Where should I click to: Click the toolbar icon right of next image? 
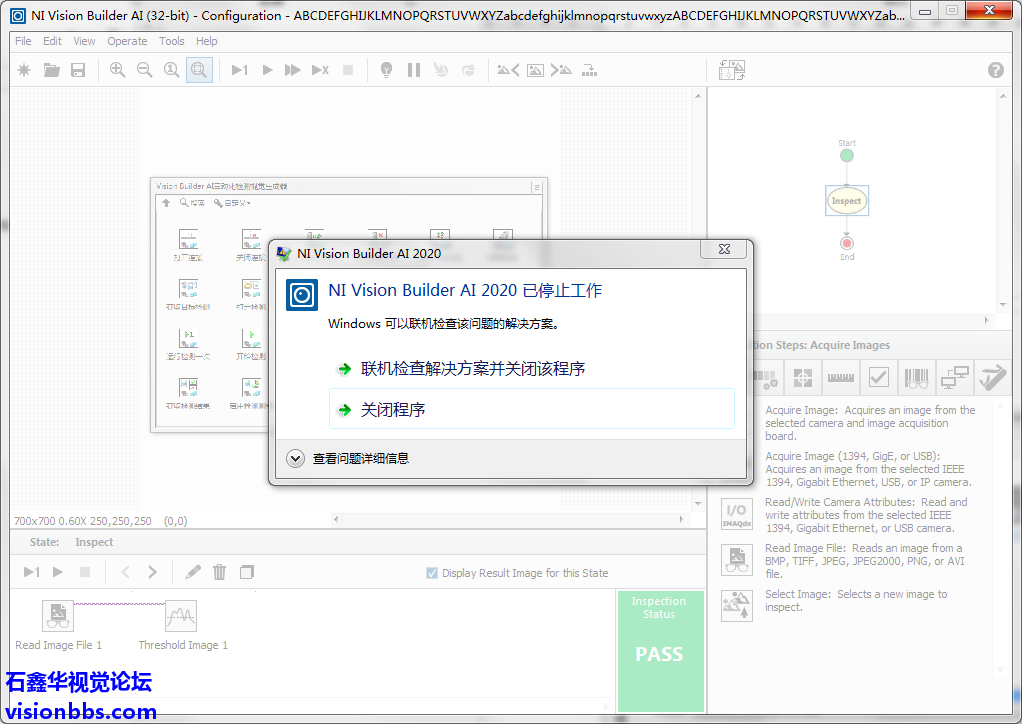point(590,70)
